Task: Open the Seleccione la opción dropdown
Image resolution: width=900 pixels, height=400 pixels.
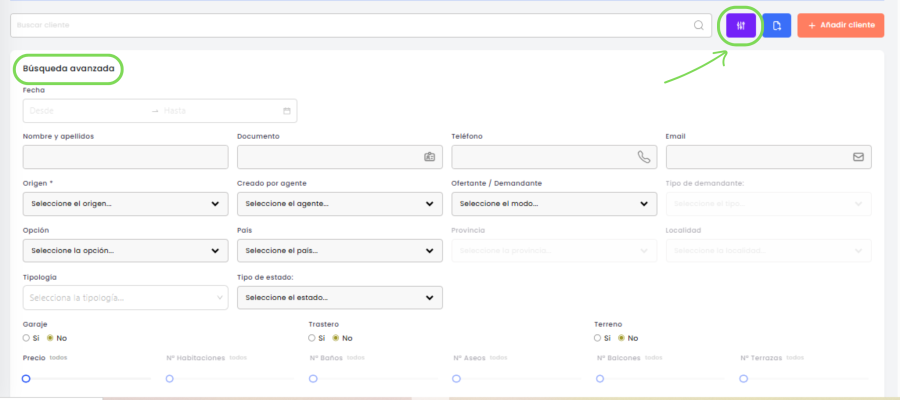Action: click(x=126, y=251)
